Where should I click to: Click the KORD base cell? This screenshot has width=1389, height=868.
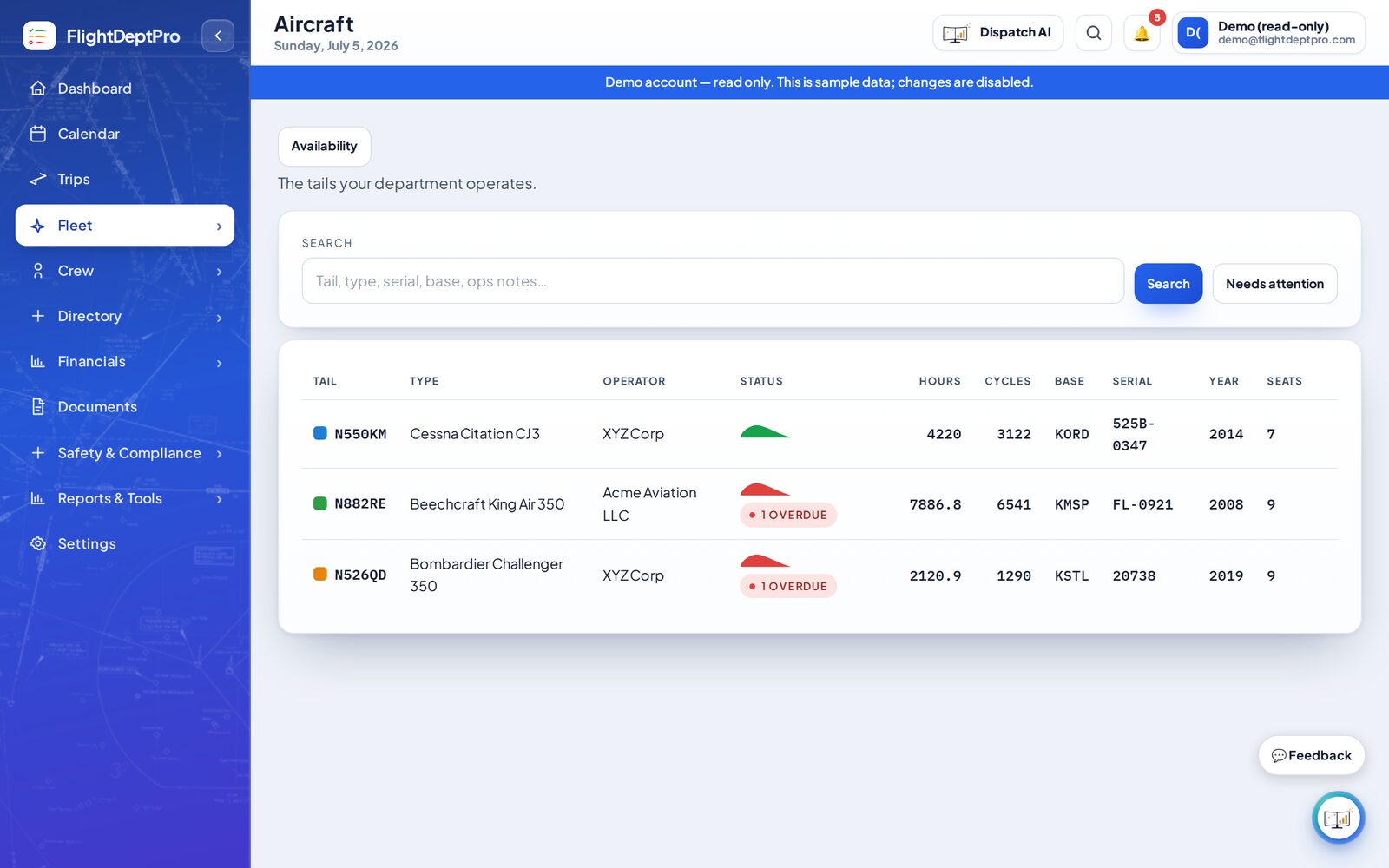coord(1071,434)
